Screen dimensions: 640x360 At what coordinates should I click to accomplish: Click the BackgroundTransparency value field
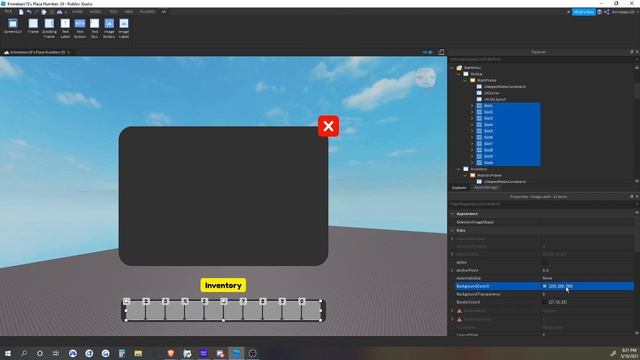587,294
